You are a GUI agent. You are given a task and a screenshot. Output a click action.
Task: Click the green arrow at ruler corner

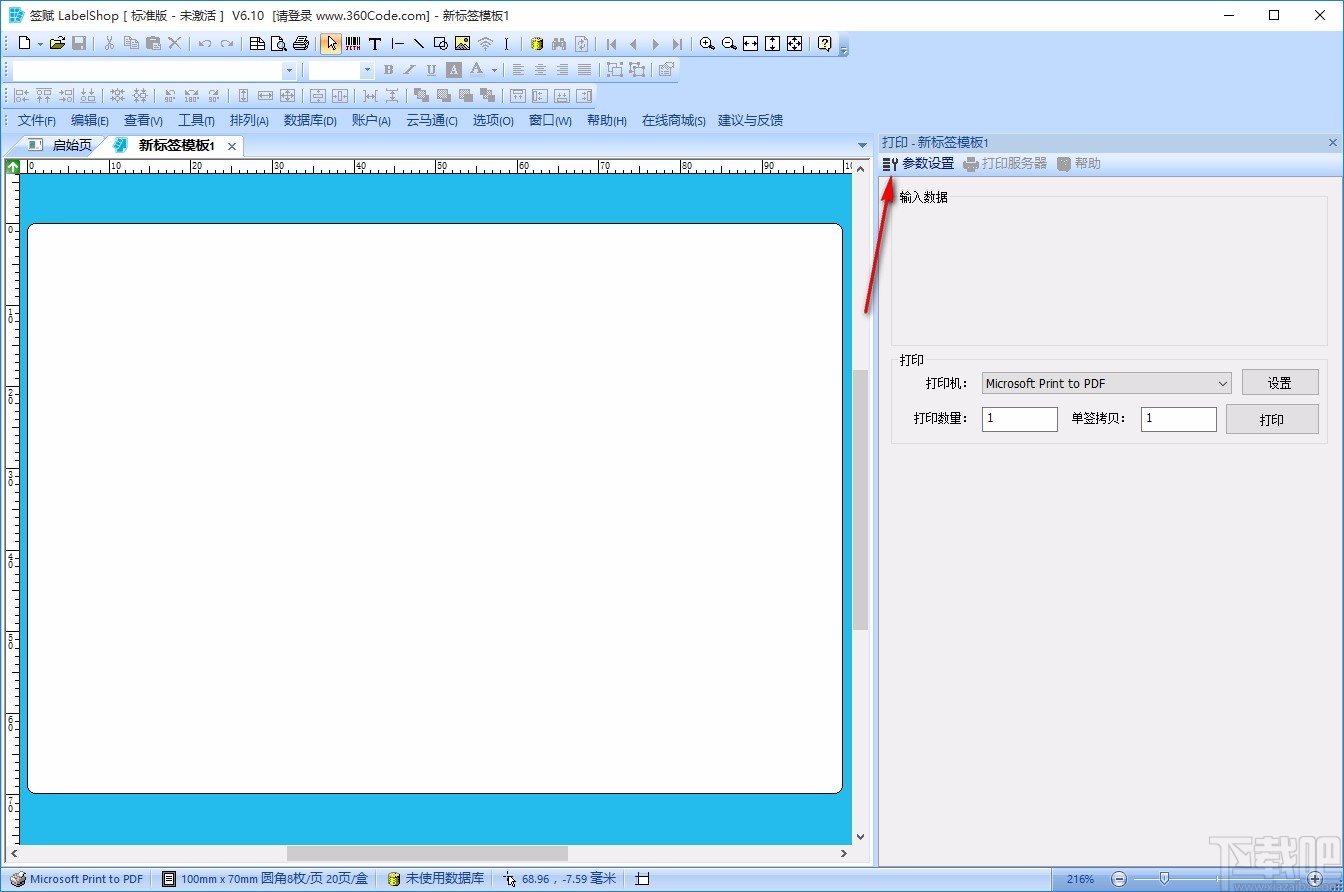click(13, 167)
